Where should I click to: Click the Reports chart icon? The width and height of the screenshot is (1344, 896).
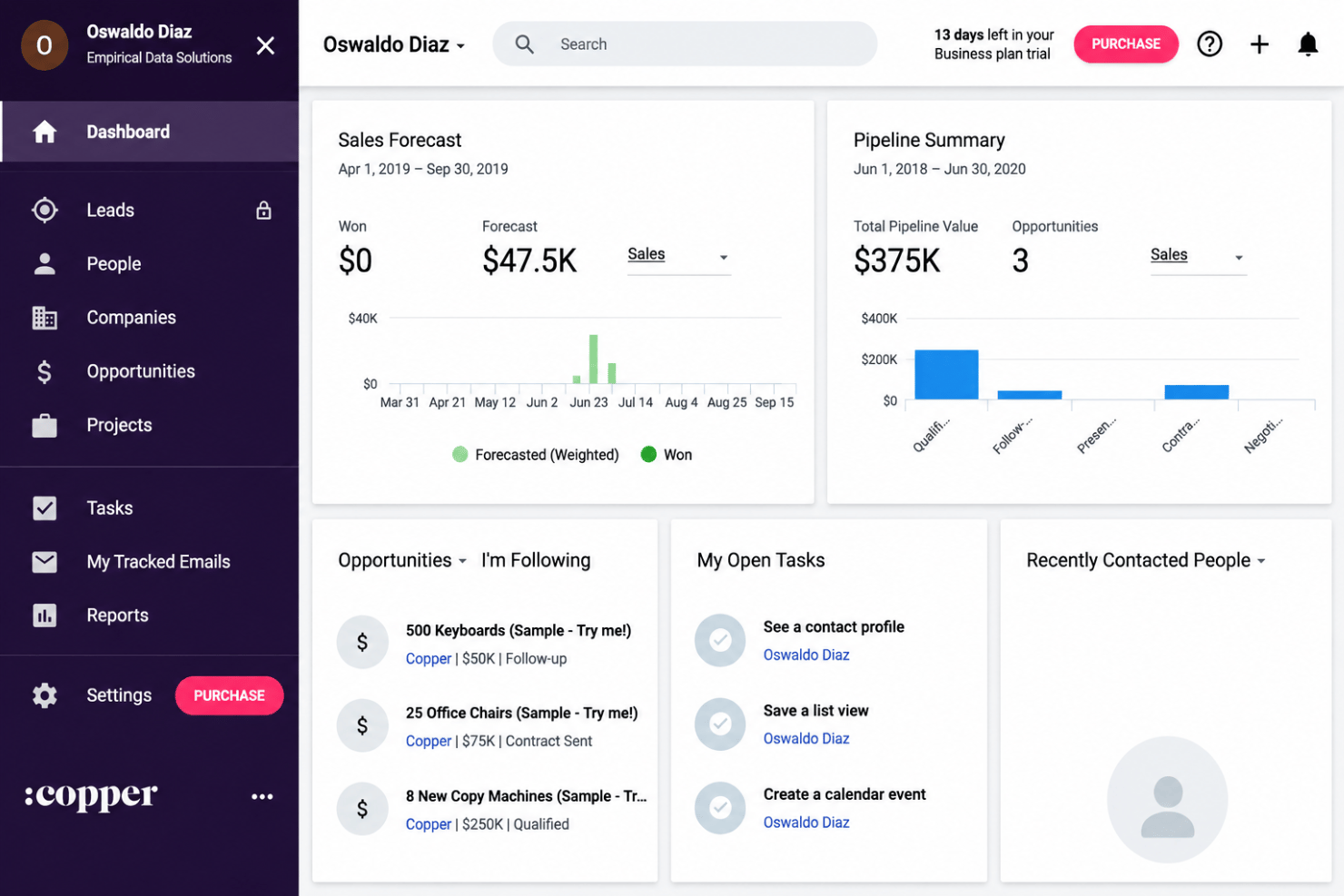click(x=44, y=615)
